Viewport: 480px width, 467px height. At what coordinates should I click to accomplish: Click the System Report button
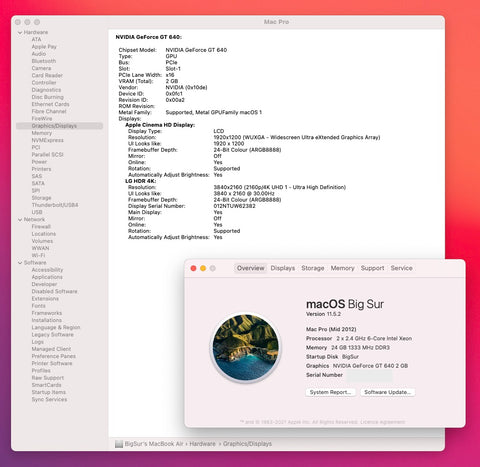pyautogui.click(x=330, y=392)
